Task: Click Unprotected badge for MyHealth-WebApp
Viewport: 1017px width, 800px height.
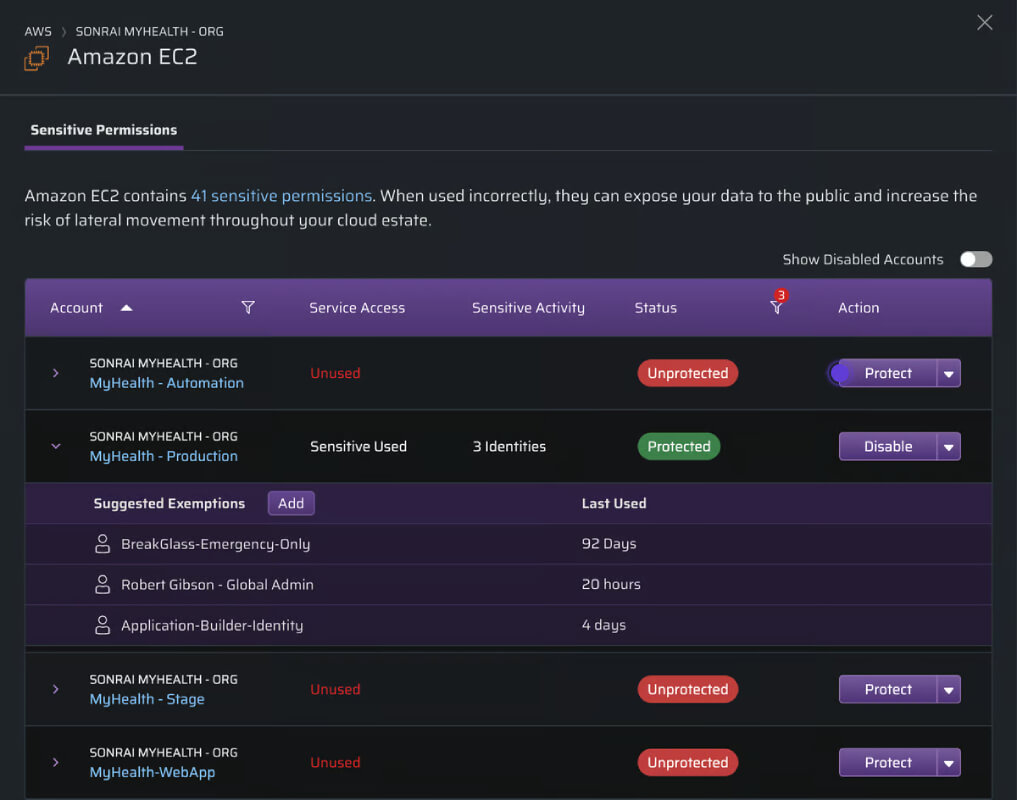Action: (688, 762)
